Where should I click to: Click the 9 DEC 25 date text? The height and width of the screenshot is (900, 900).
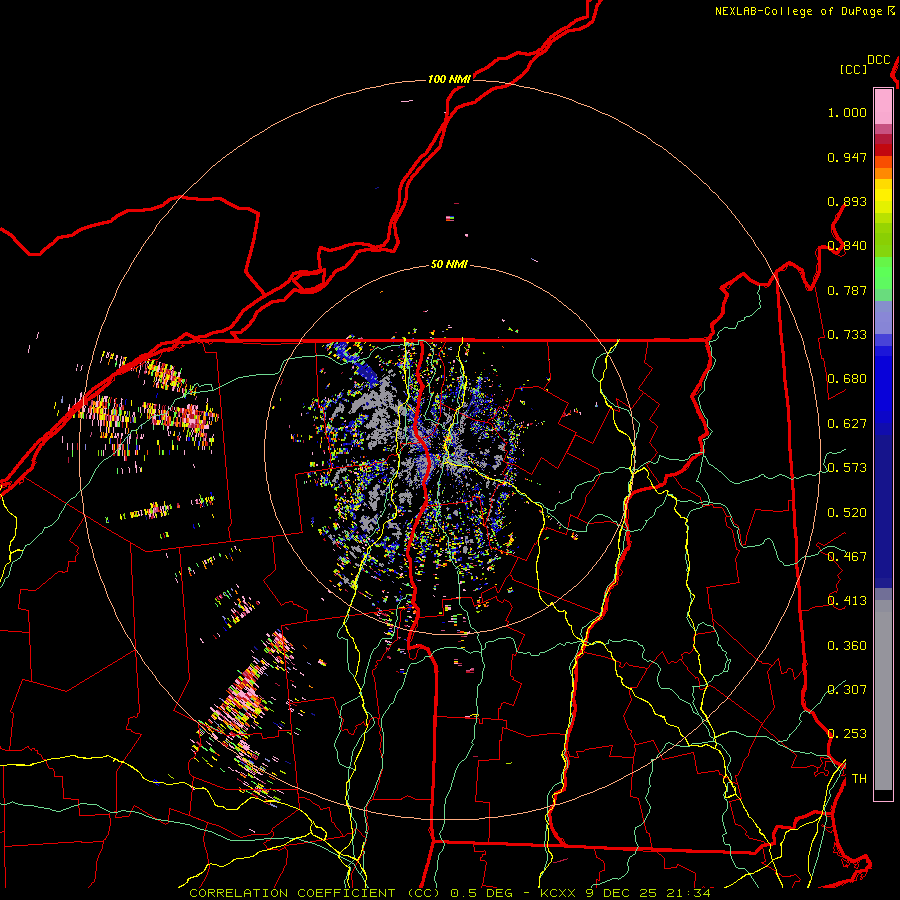tap(623, 893)
